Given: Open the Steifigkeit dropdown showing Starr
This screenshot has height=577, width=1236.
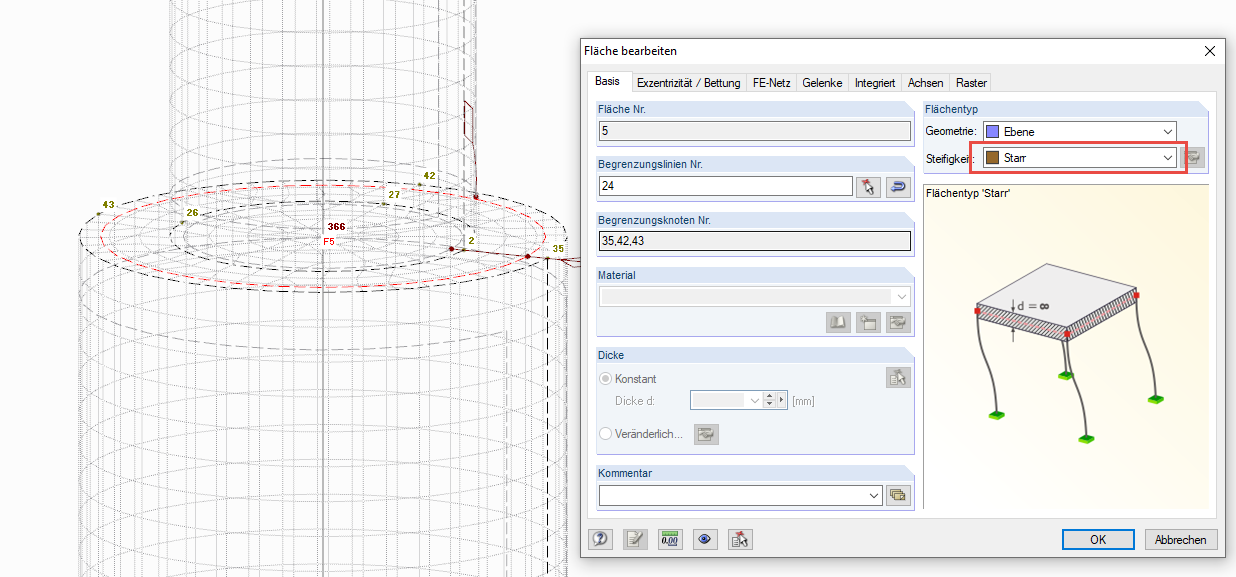Looking at the screenshot, I should (1079, 157).
